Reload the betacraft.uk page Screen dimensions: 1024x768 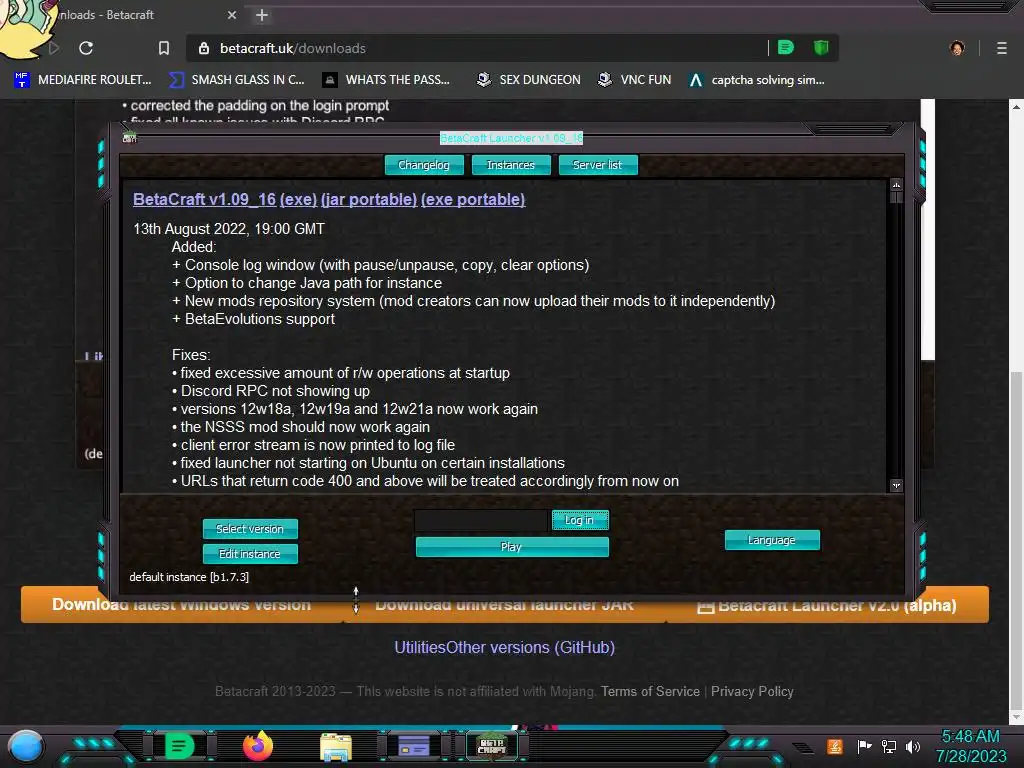tap(86, 48)
